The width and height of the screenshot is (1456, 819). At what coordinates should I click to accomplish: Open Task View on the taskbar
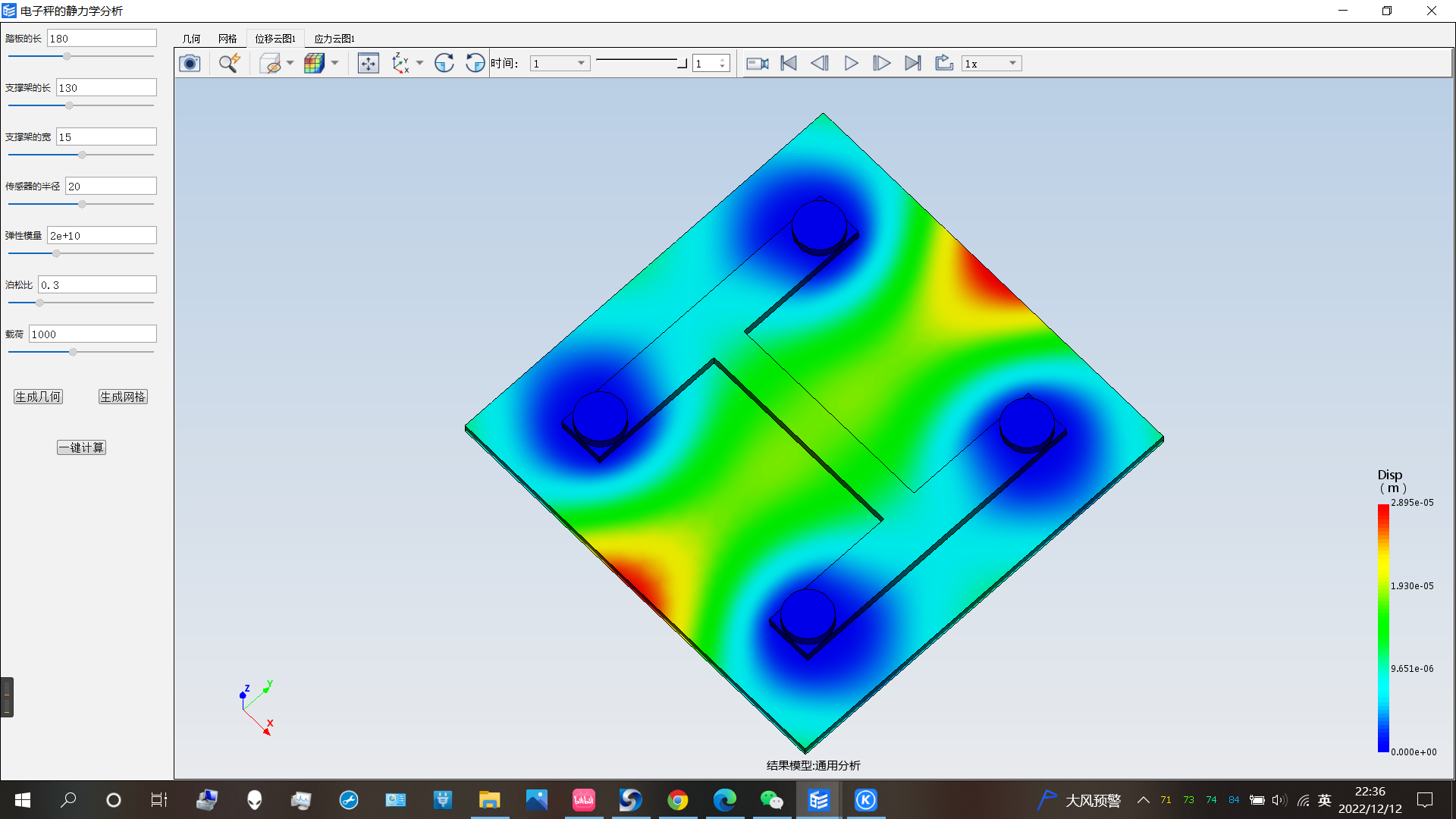click(159, 800)
